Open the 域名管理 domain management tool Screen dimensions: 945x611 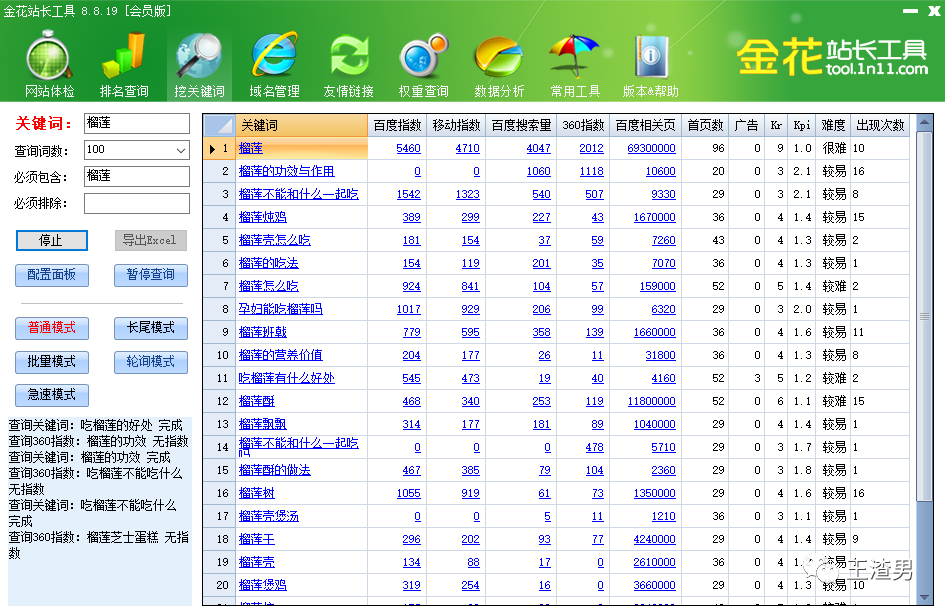click(x=274, y=64)
